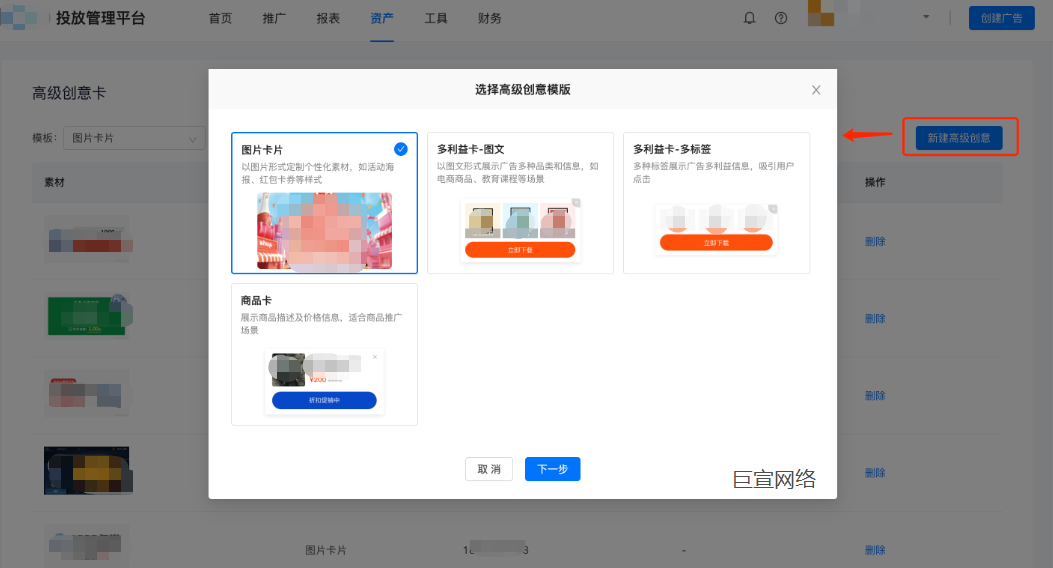Click the platform logo beside 投放管理平台
The height and width of the screenshot is (568, 1053).
[19, 17]
